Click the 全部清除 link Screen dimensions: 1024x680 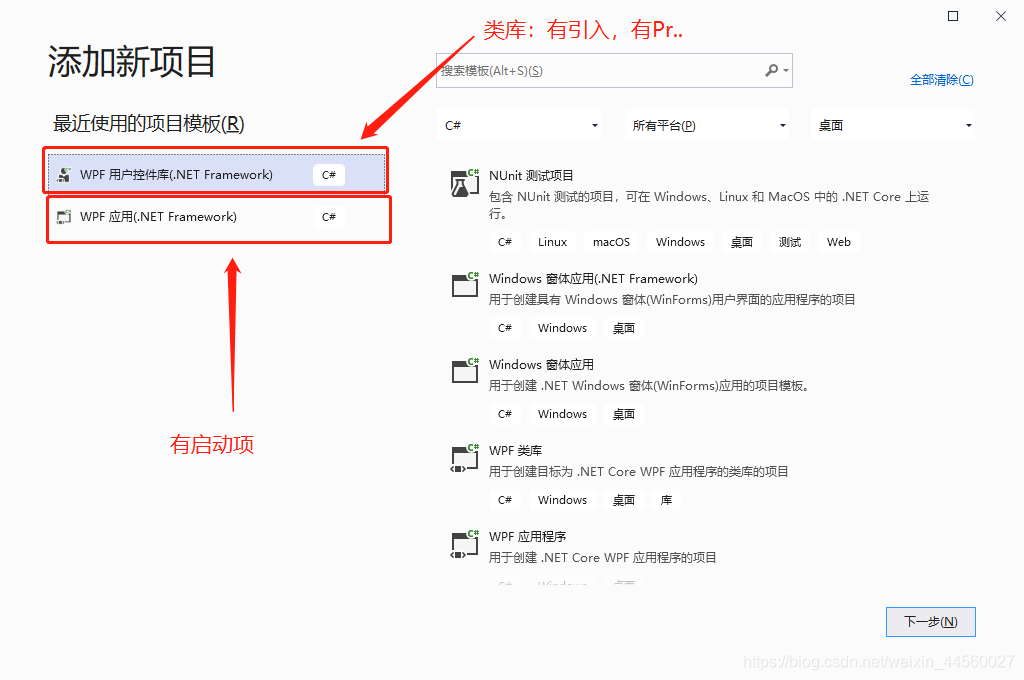942,80
